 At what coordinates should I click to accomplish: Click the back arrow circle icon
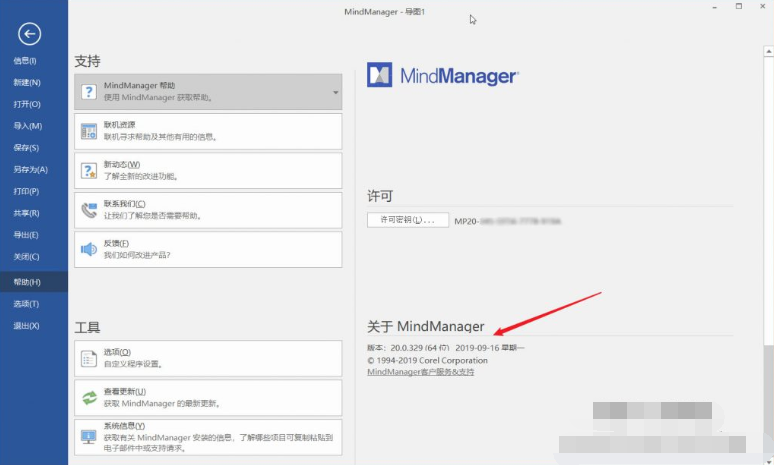pos(29,34)
